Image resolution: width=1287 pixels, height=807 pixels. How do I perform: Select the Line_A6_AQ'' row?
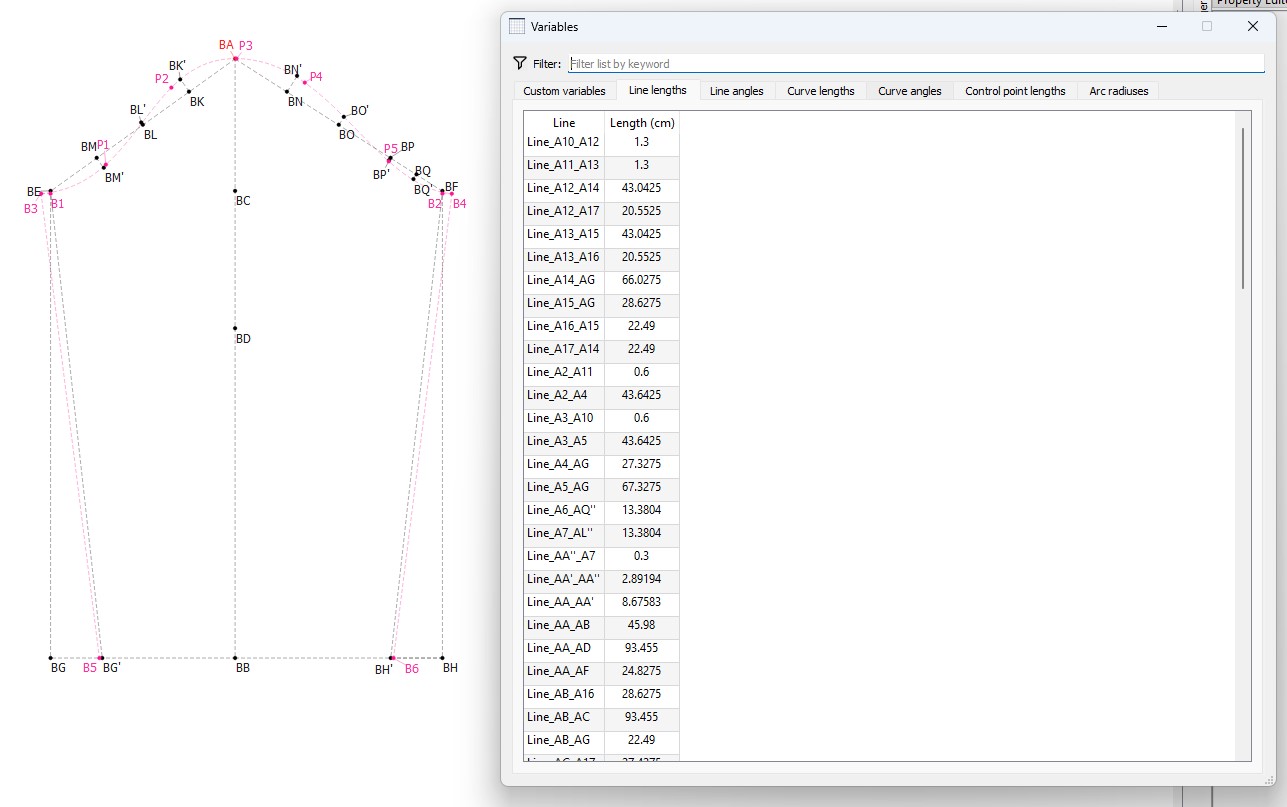[601, 510]
